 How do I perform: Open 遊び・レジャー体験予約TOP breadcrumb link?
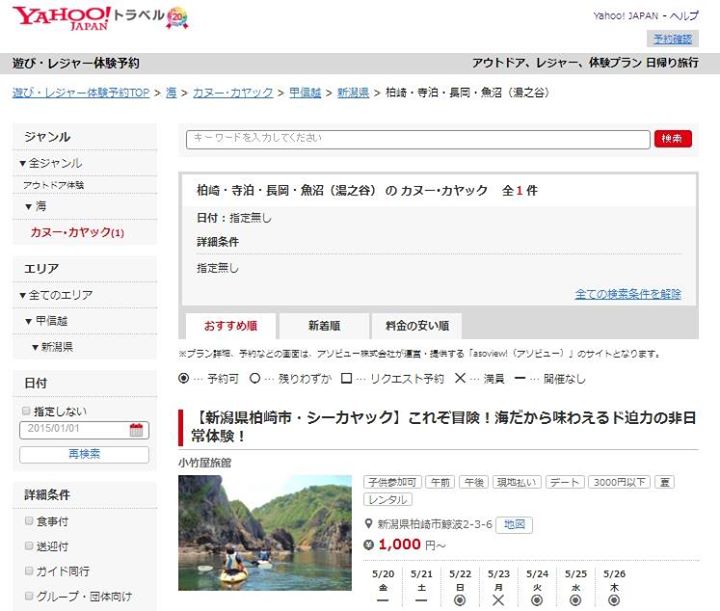[81, 93]
